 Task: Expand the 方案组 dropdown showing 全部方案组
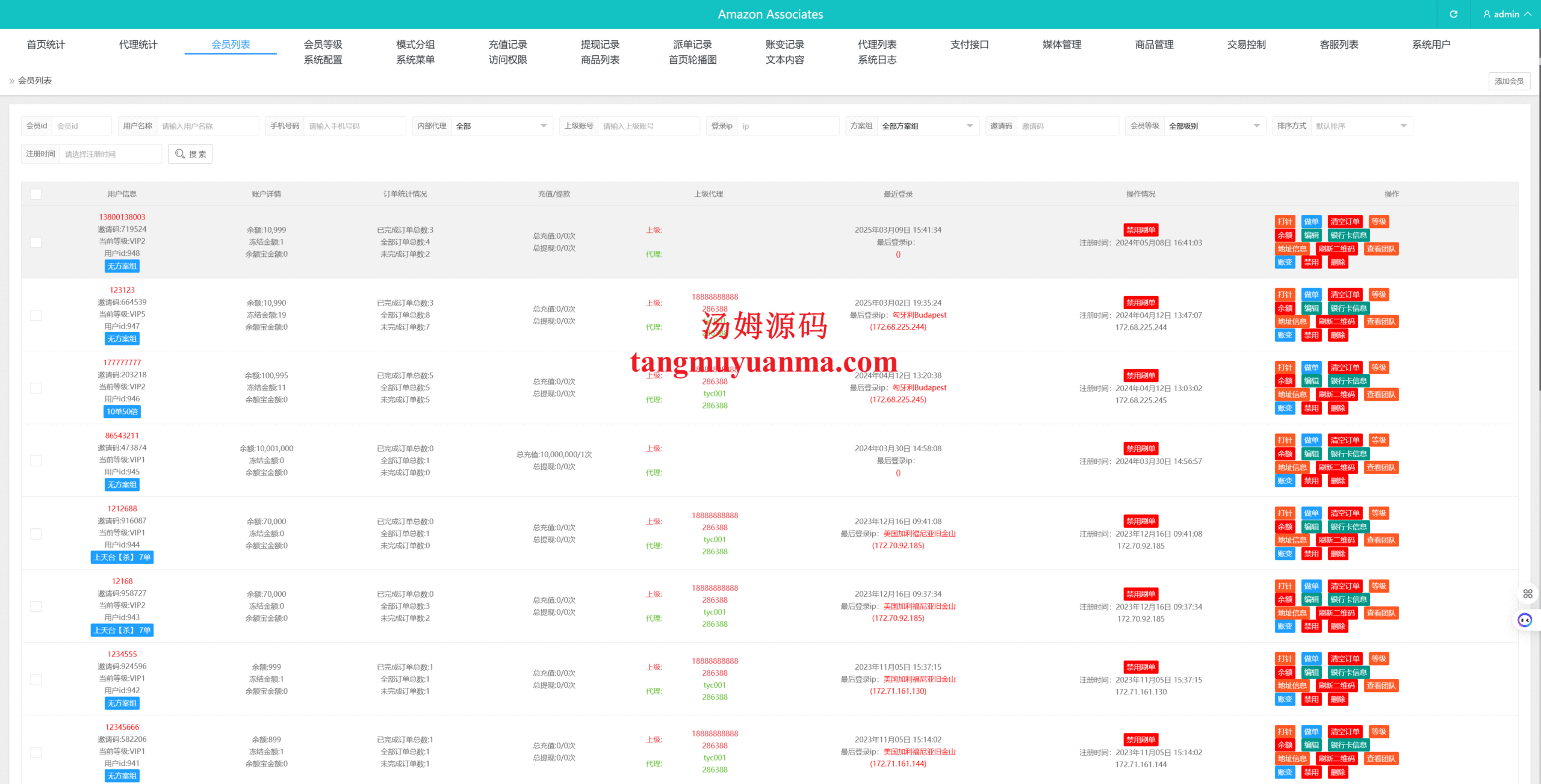click(927, 126)
